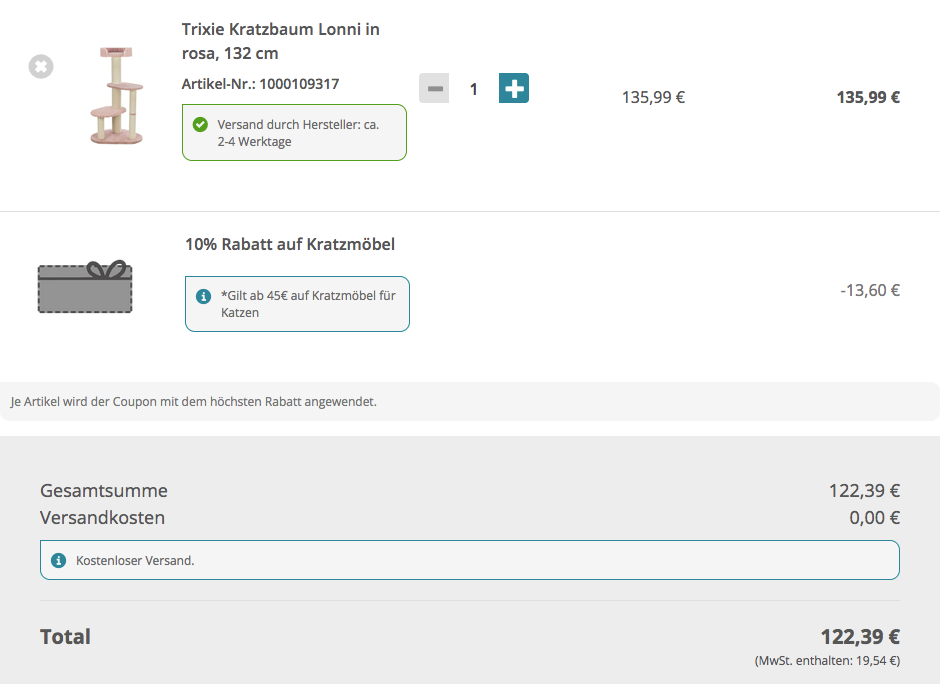Click the Versandkosten label
The image size is (941, 684).
pos(102,518)
